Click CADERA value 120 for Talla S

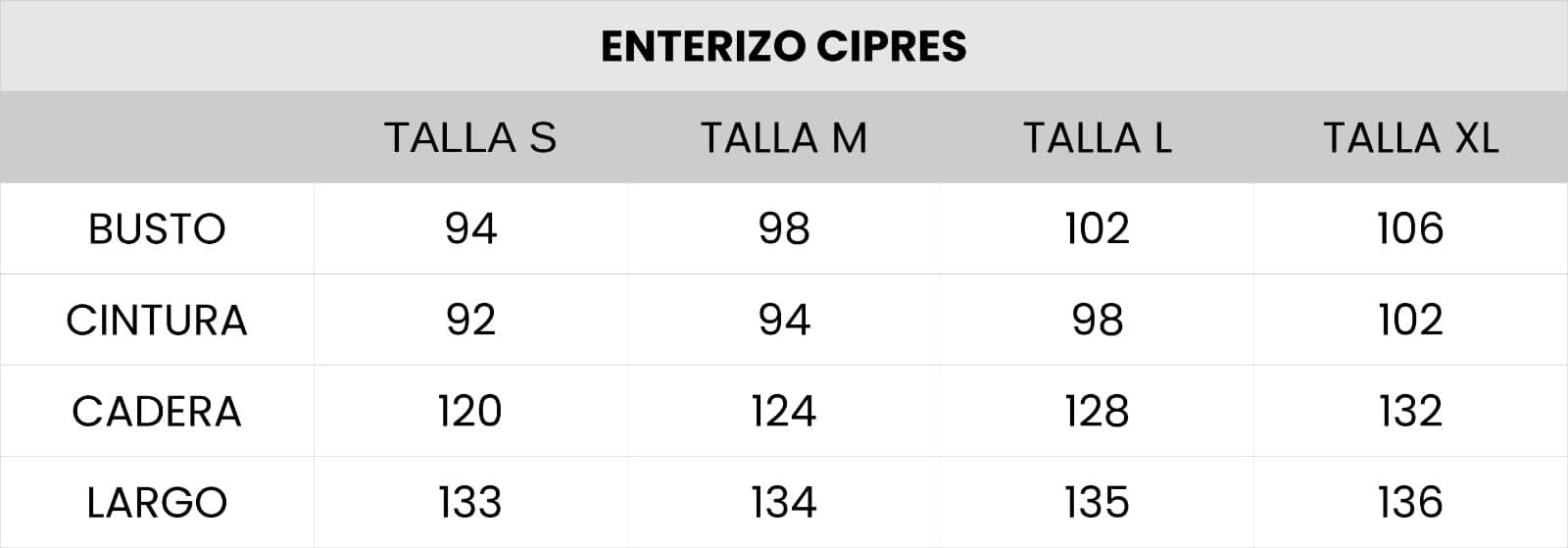pos(470,411)
